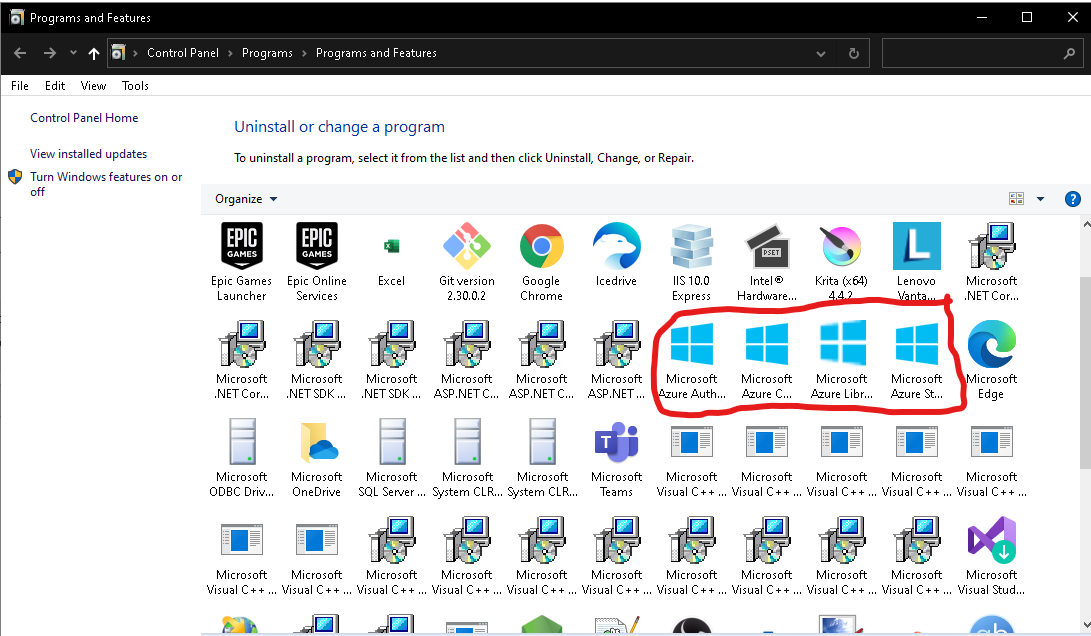Click the vertical scrollbar of program list
Image resolution: width=1091 pixels, height=636 pixels.
[1085, 373]
